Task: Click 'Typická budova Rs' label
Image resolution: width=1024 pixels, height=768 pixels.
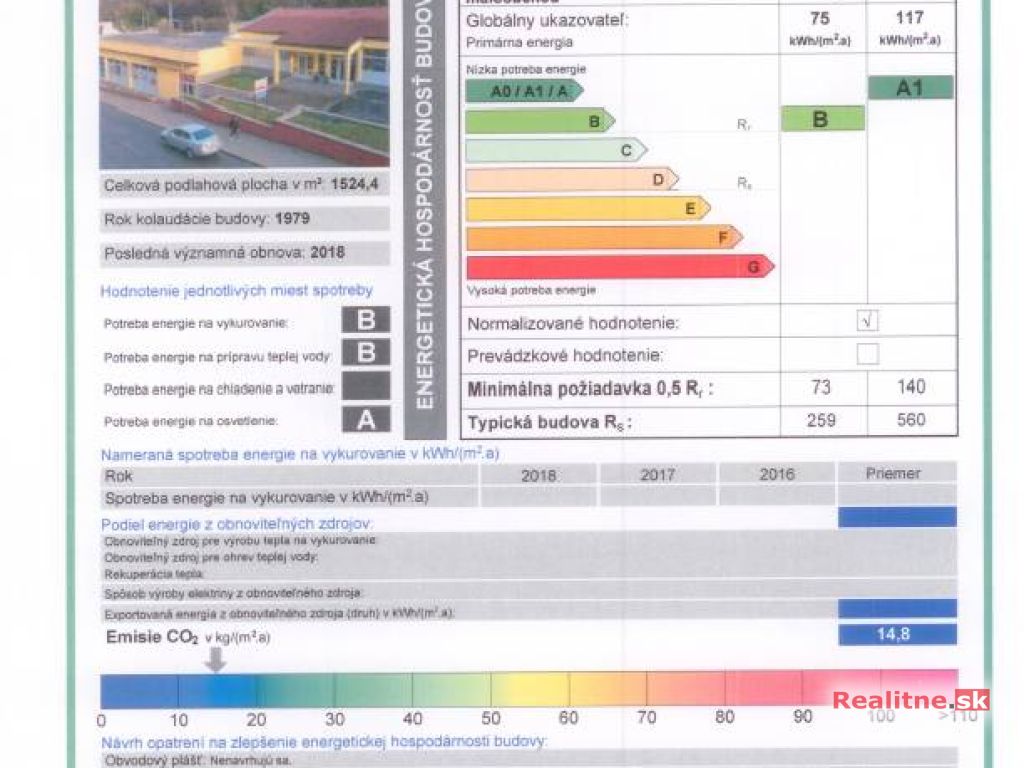Action: click(549, 423)
